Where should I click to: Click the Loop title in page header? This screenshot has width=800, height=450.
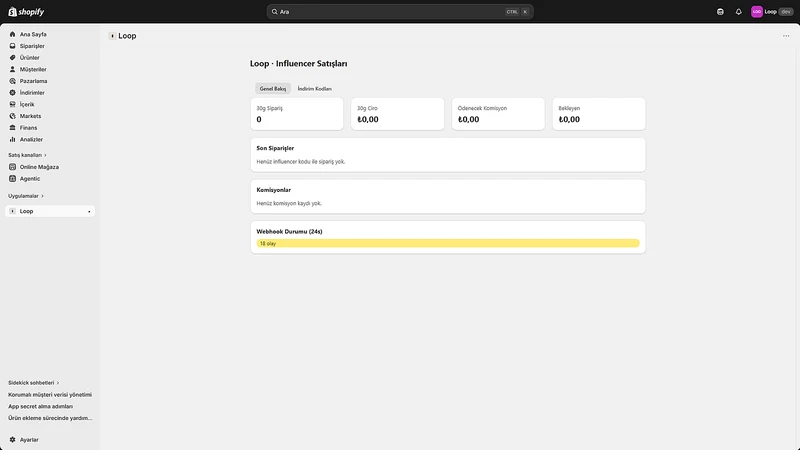[x=127, y=36]
